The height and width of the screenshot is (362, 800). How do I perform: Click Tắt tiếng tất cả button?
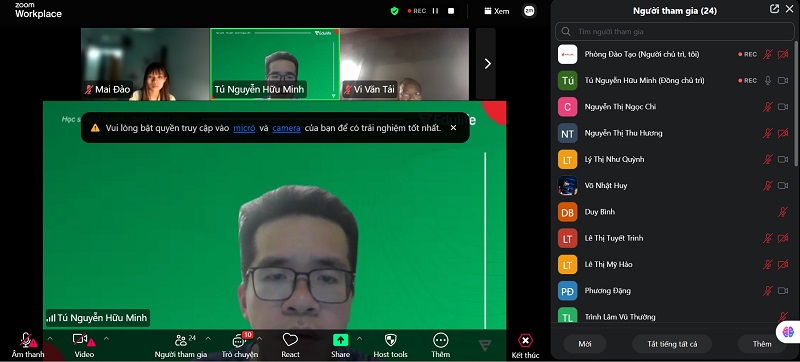click(672, 344)
